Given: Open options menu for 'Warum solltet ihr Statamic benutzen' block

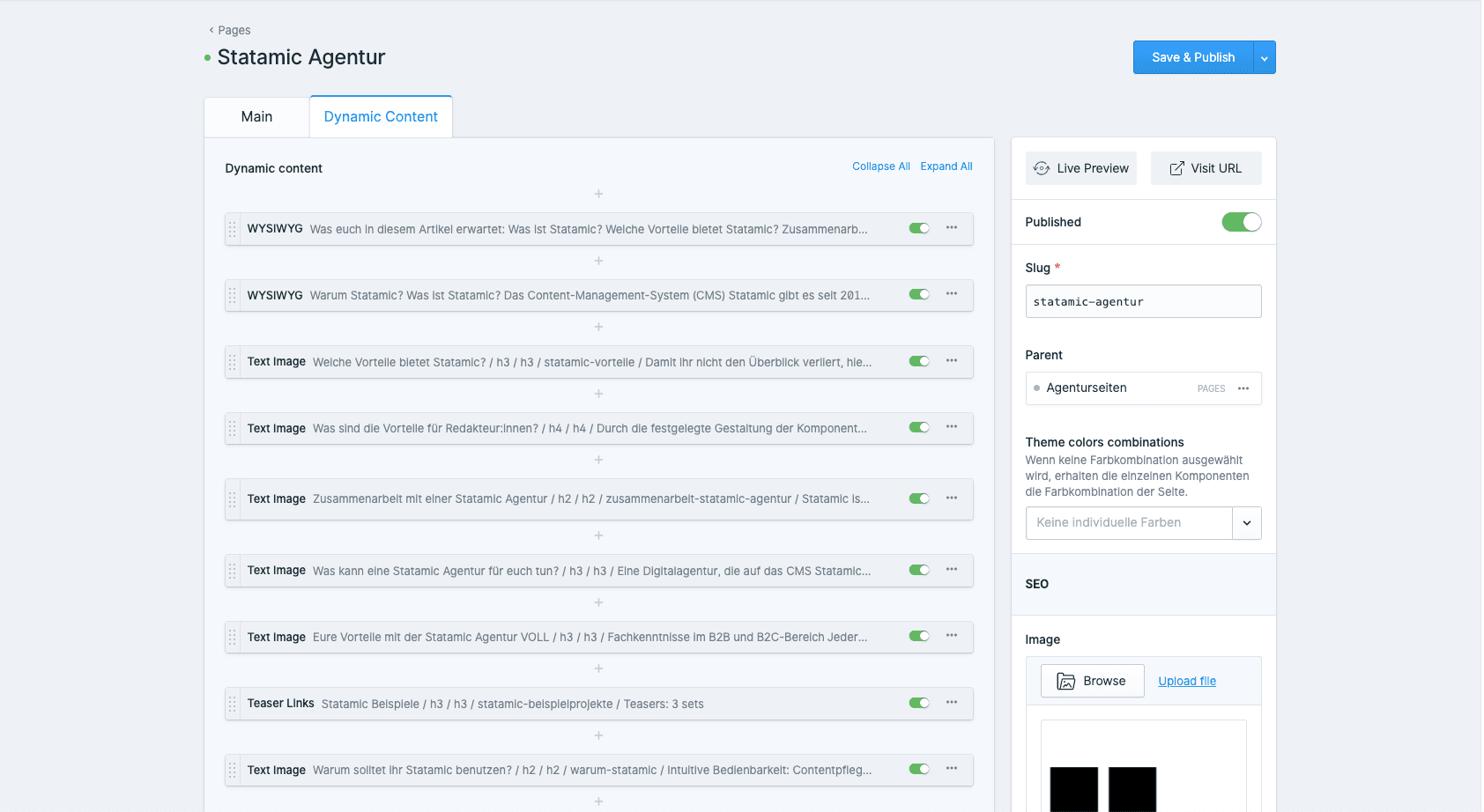Looking at the screenshot, I should tap(952, 769).
